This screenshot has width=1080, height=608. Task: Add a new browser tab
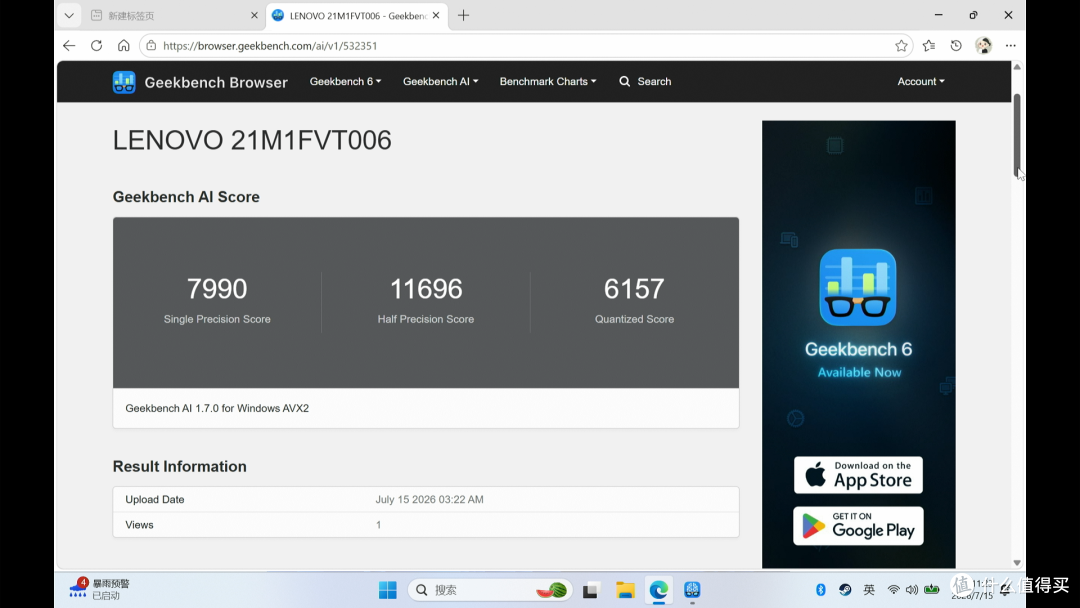coord(464,15)
